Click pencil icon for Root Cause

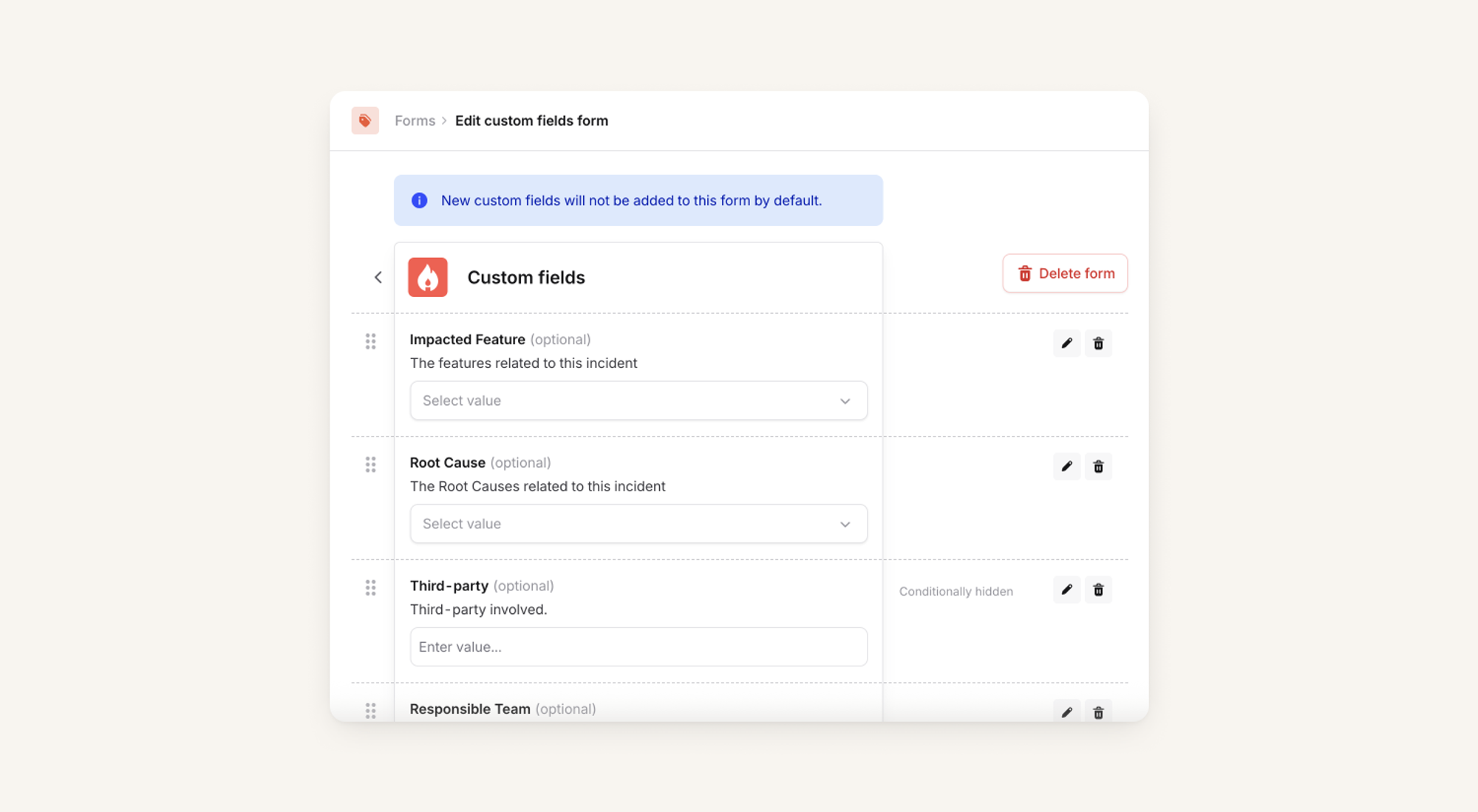(x=1066, y=466)
